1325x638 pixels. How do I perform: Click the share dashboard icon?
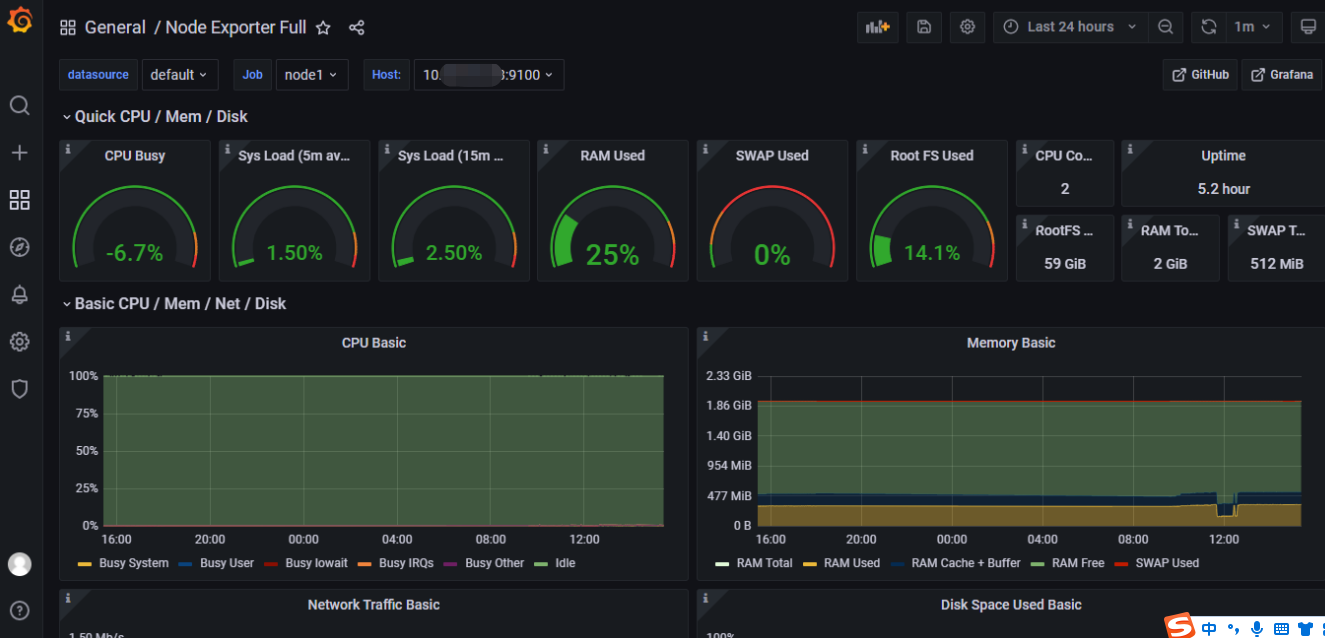[x=357, y=28]
